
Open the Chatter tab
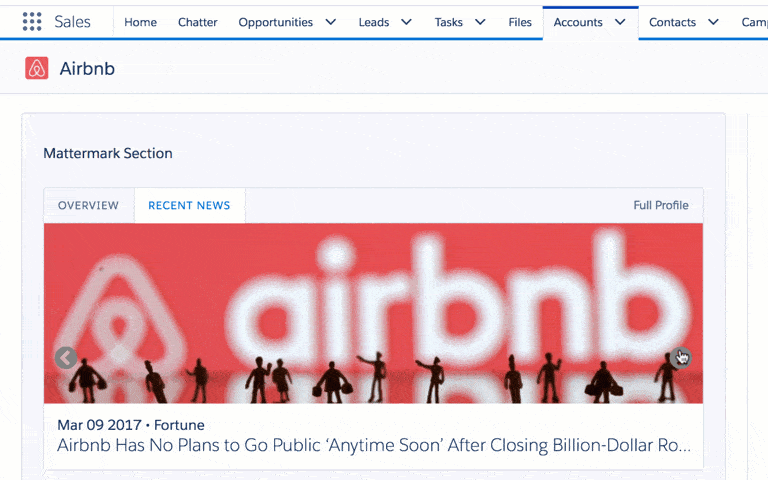coord(197,22)
